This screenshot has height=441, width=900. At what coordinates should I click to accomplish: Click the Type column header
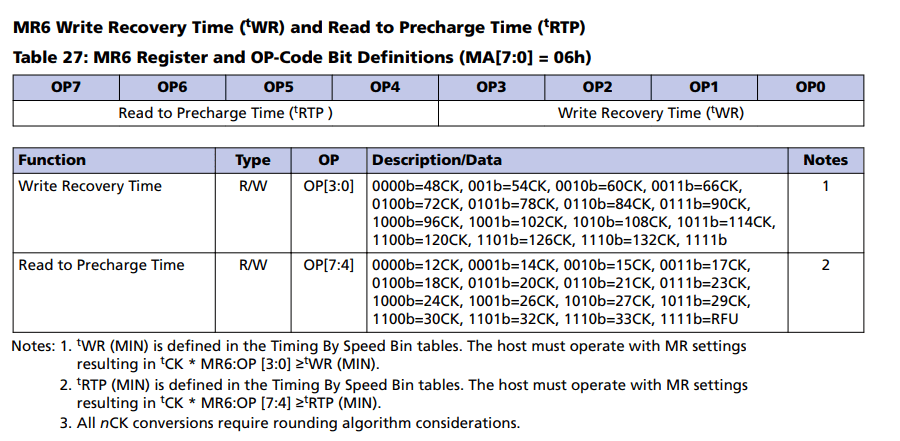point(252,160)
